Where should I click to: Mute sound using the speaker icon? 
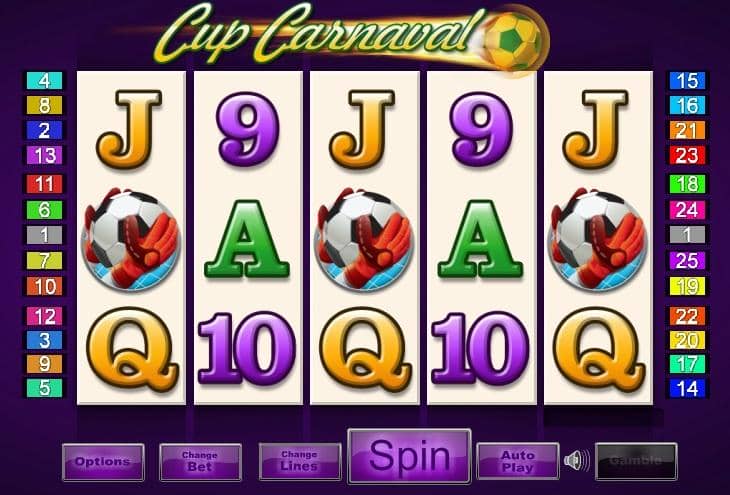[576, 461]
